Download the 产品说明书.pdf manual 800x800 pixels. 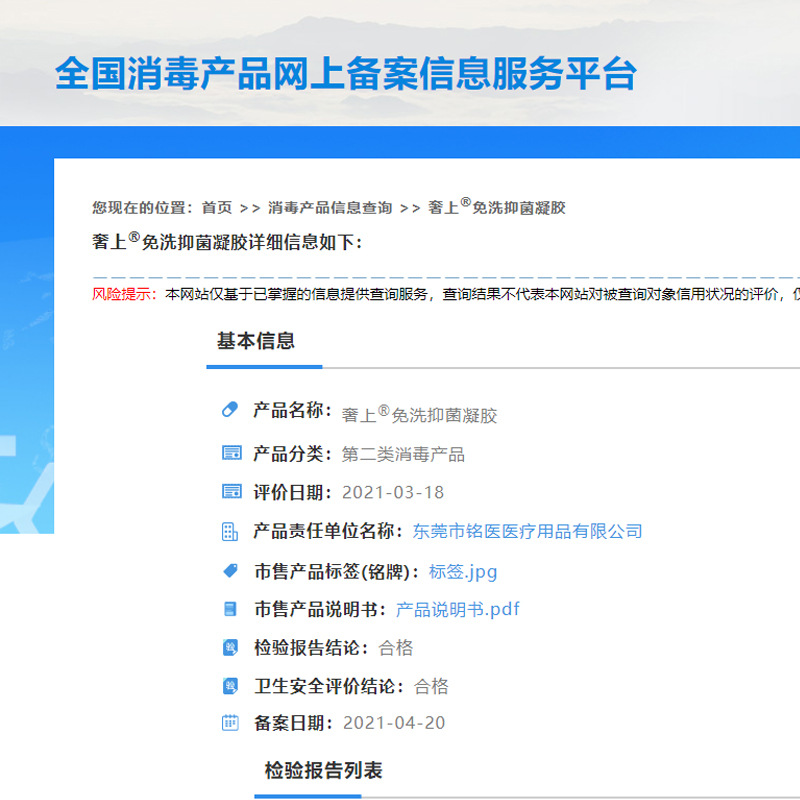point(457,609)
